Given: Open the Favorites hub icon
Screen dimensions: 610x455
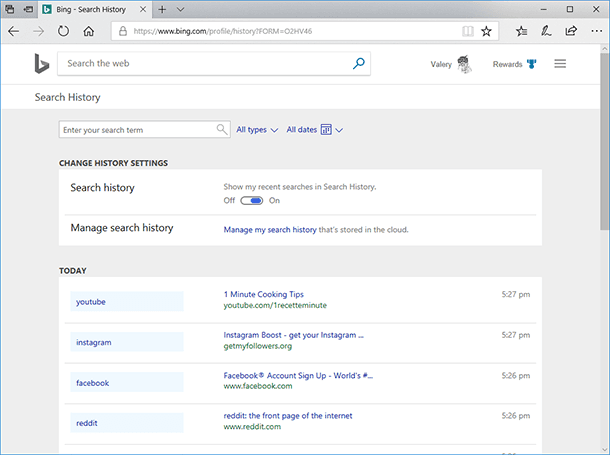Looking at the screenshot, I should pos(521,31).
